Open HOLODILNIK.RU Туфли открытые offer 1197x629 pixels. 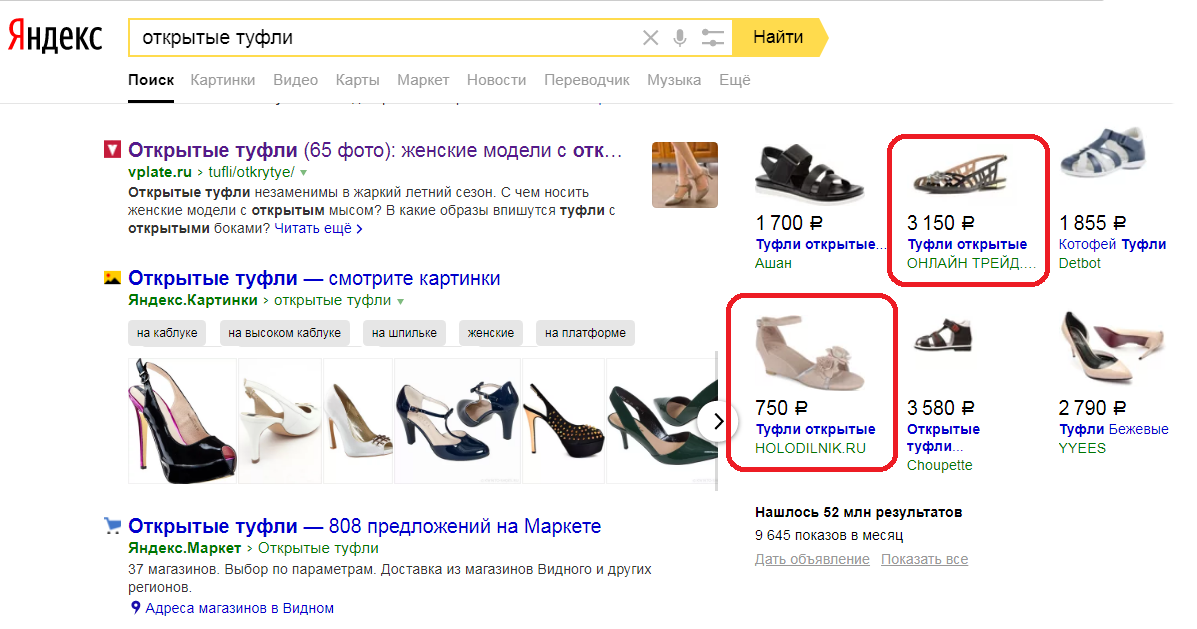(x=815, y=430)
